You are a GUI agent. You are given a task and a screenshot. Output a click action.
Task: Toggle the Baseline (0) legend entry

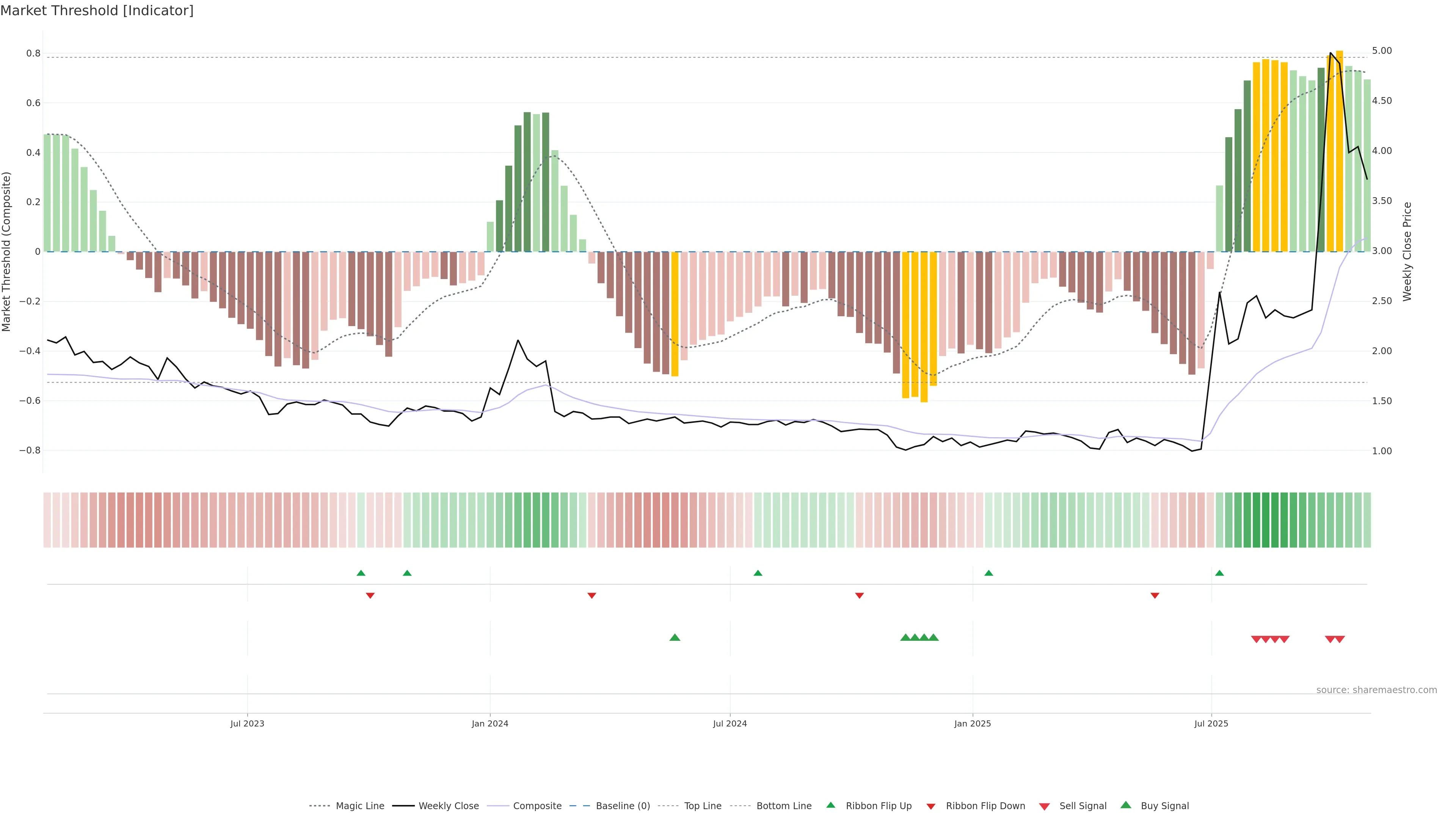click(x=623, y=806)
